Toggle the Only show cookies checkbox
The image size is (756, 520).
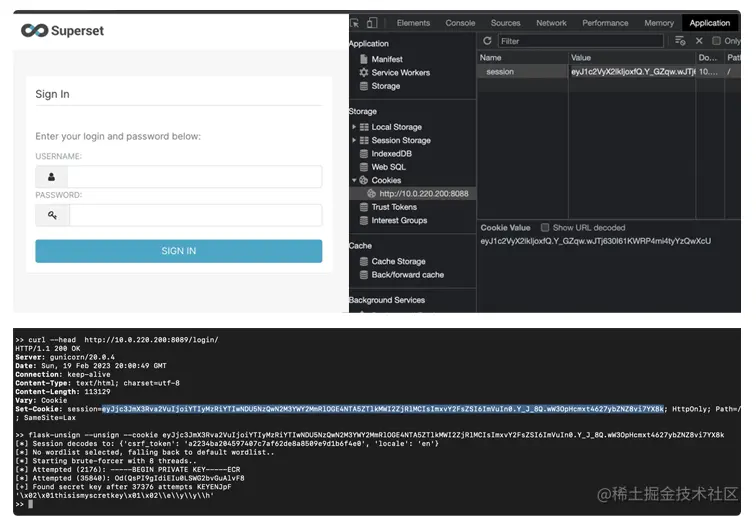pos(716,41)
